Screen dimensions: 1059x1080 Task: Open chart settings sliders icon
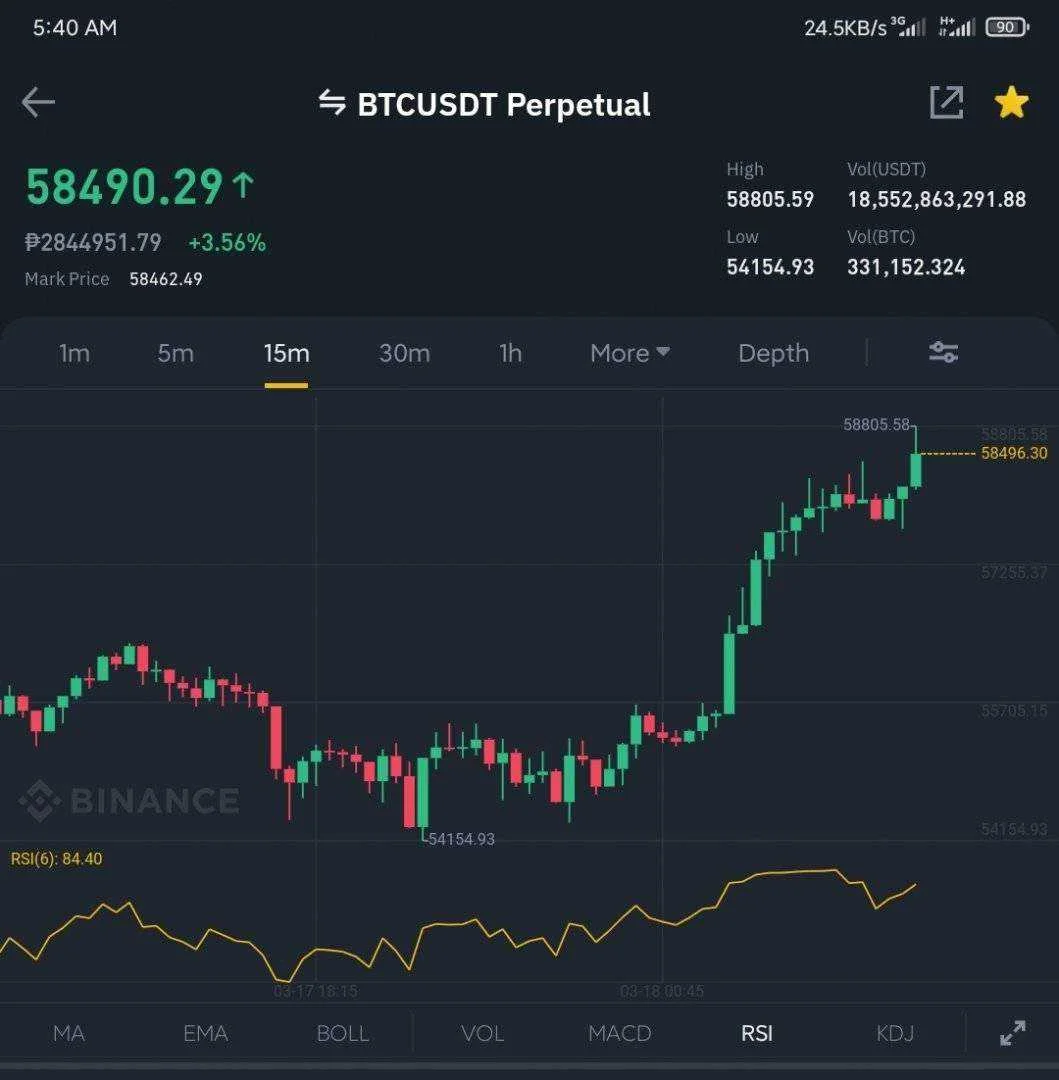pos(943,352)
